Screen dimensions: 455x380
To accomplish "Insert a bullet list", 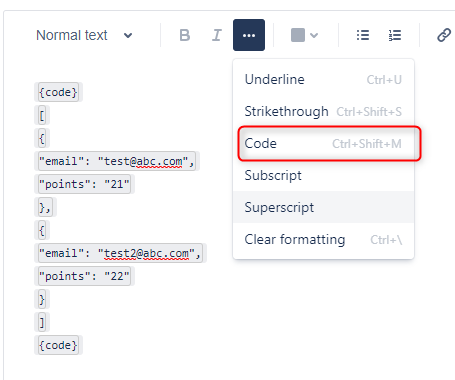I will pyautogui.click(x=363, y=35).
